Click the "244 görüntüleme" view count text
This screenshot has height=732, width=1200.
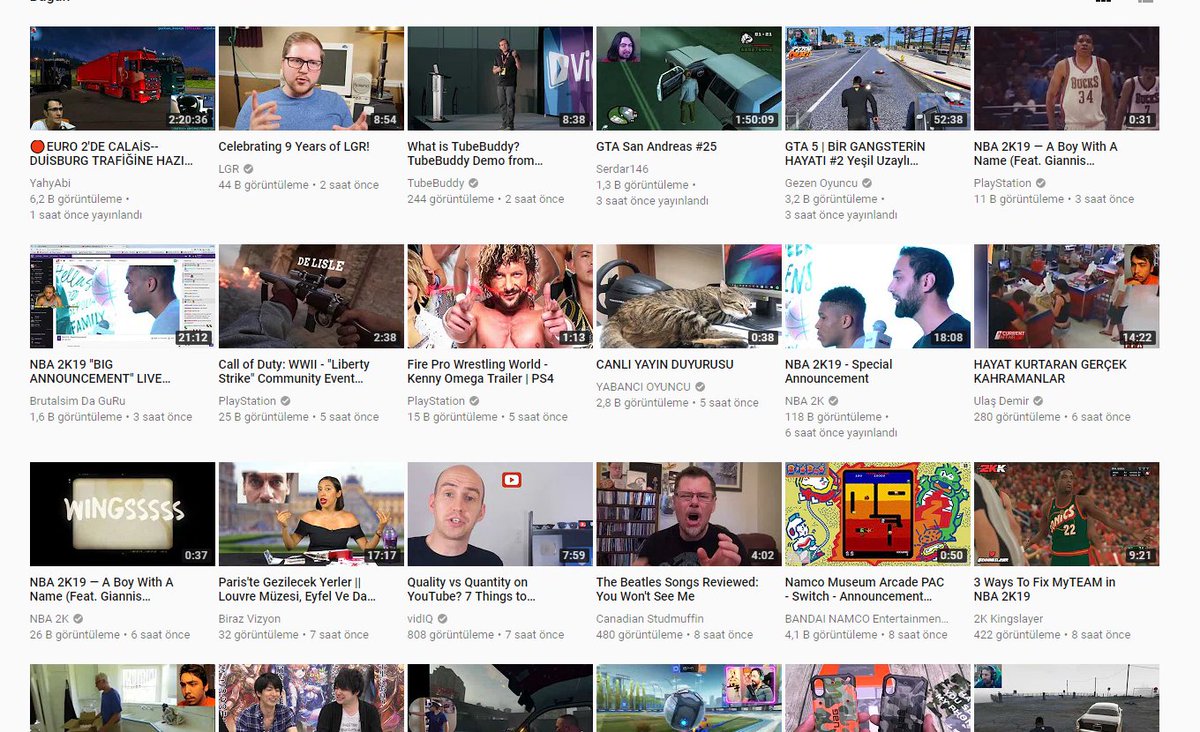click(x=450, y=199)
